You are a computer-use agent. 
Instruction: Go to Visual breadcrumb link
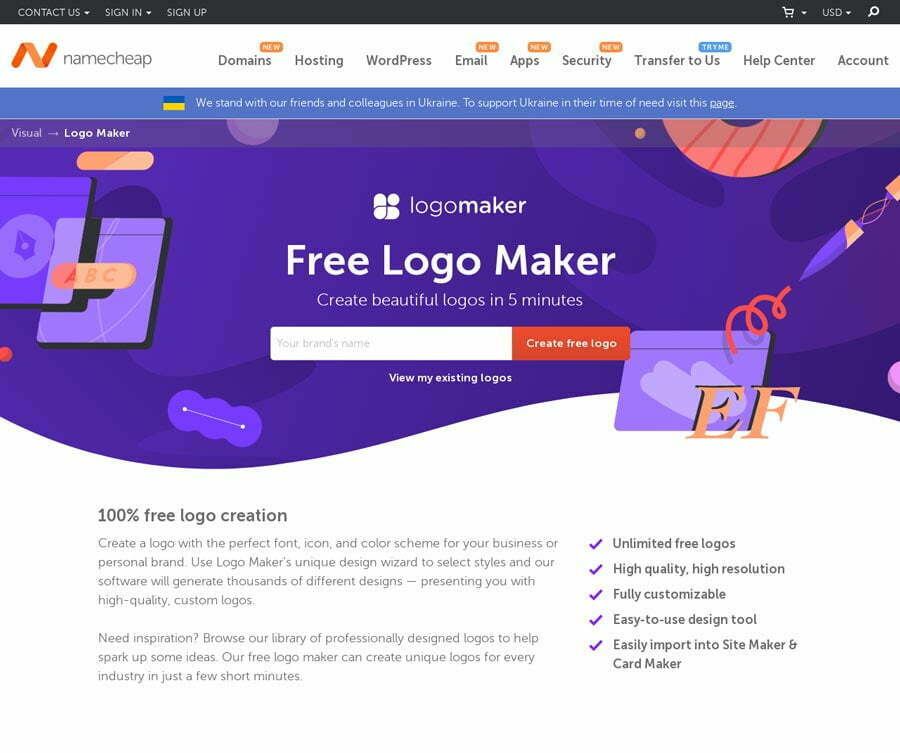point(26,133)
